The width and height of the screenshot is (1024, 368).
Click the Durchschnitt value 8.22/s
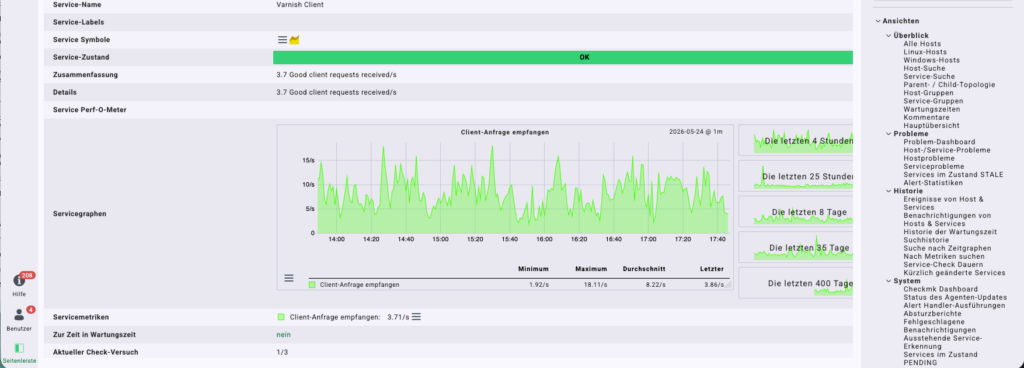click(x=655, y=285)
